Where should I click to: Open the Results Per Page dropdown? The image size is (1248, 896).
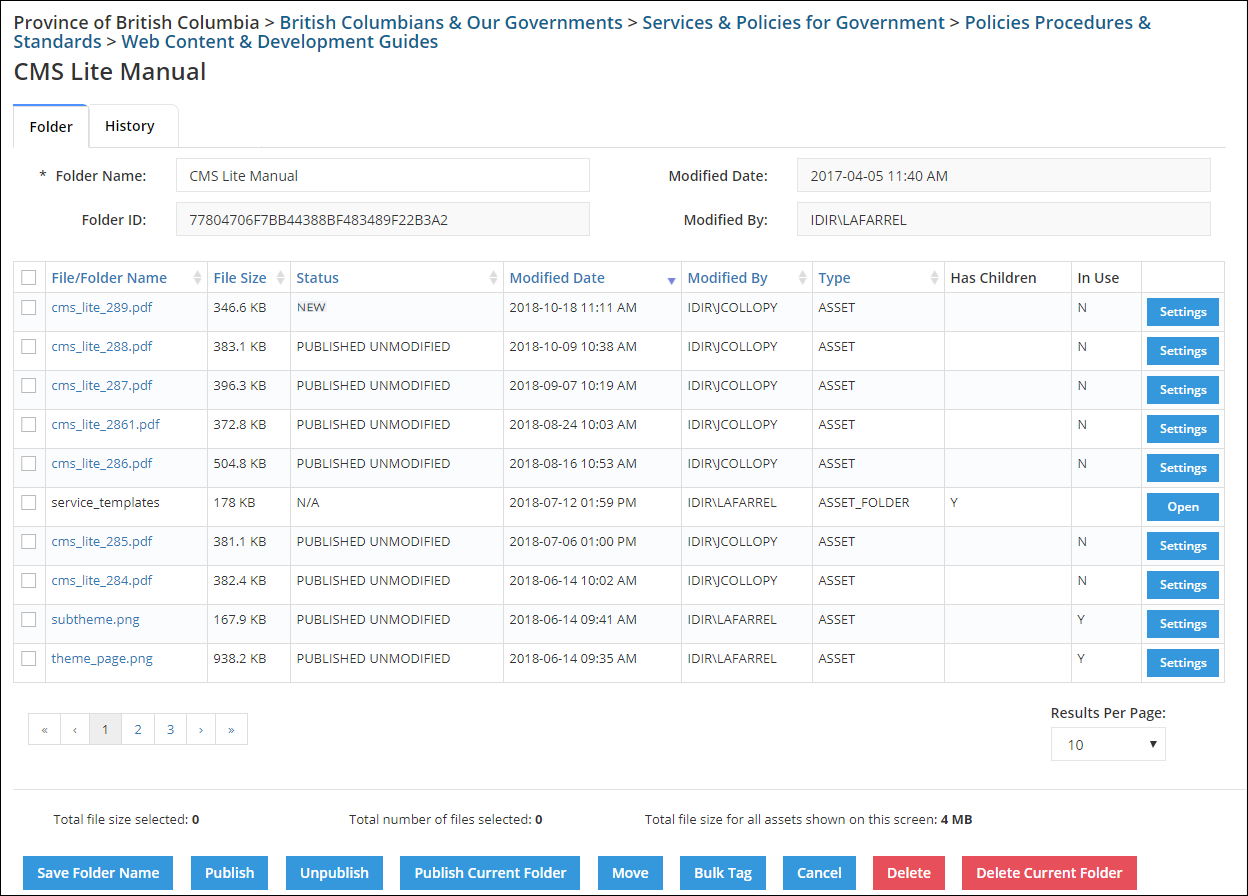tap(1108, 744)
